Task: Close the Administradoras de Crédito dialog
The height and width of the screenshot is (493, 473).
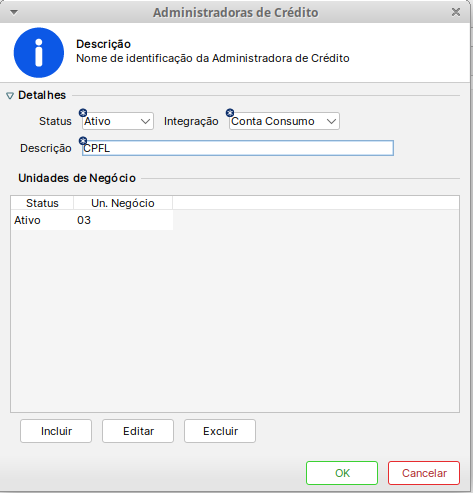Action: (x=456, y=12)
